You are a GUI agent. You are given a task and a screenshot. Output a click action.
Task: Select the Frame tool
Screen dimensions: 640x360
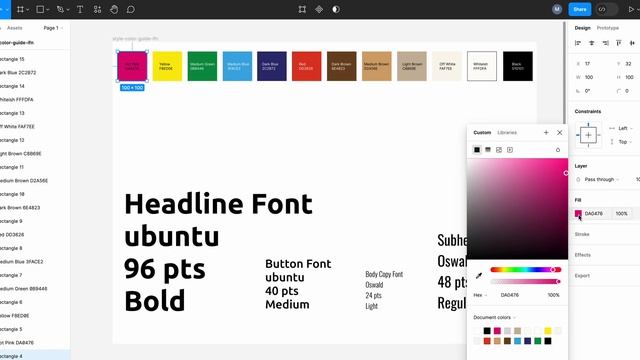pyautogui.click(x=20, y=9)
